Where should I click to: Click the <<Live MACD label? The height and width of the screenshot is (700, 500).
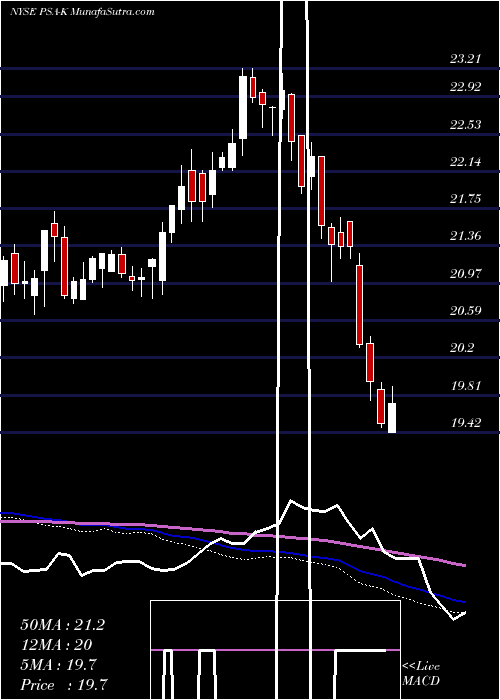421,674
